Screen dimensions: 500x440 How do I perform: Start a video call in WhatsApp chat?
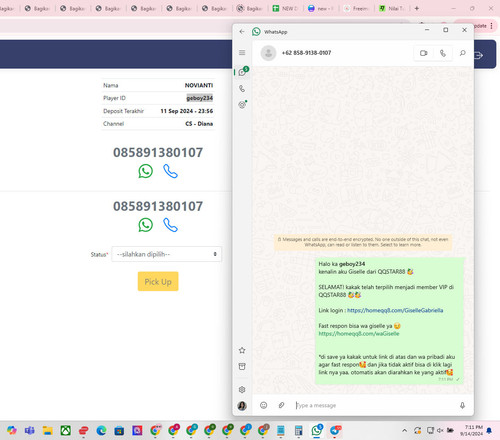423,53
